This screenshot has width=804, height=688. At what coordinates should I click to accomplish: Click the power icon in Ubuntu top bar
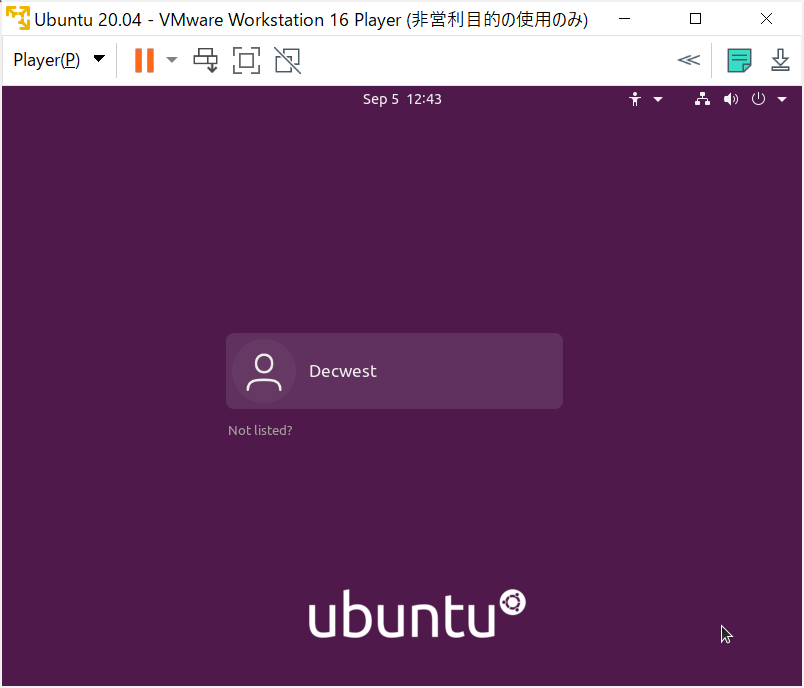click(x=758, y=99)
